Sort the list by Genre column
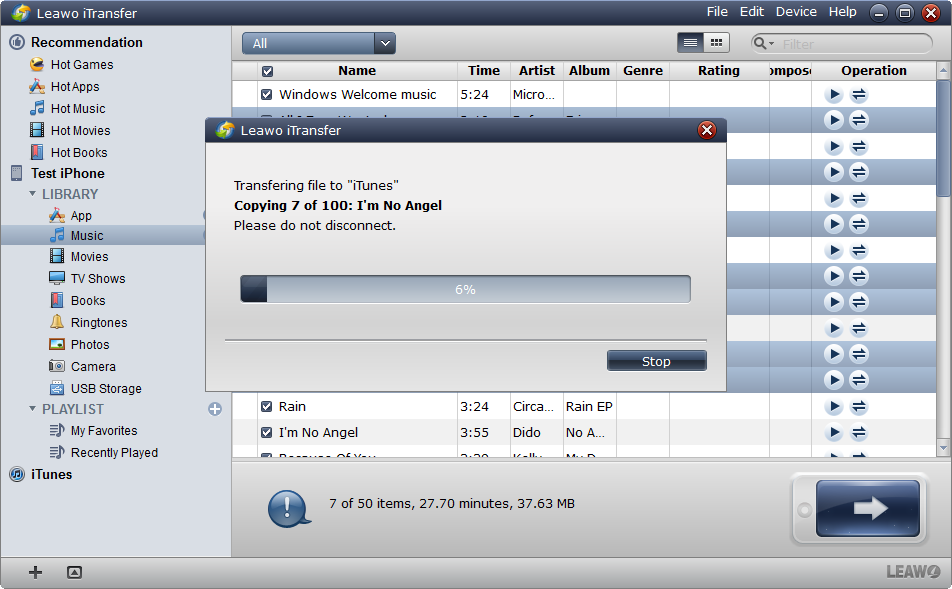Viewport: 952px width, 589px height. coord(643,71)
